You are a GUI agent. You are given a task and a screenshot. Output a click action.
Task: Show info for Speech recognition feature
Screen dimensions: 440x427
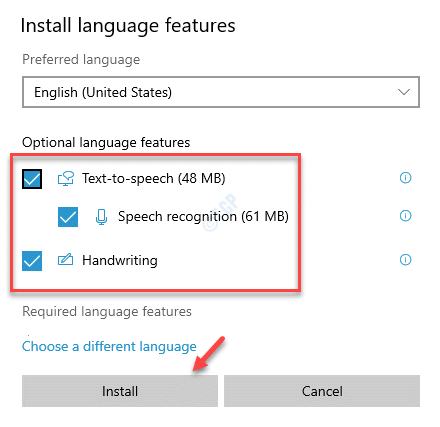[x=405, y=216]
